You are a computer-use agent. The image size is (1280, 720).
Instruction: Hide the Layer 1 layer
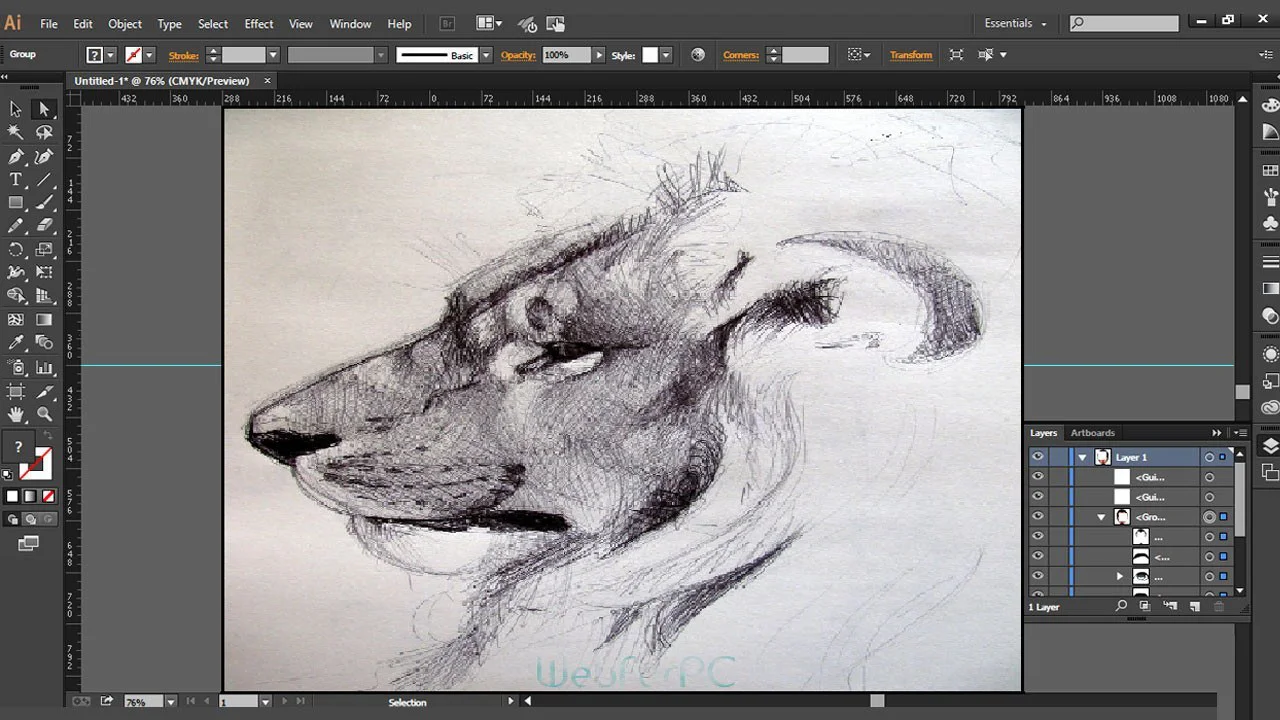[x=1037, y=457]
